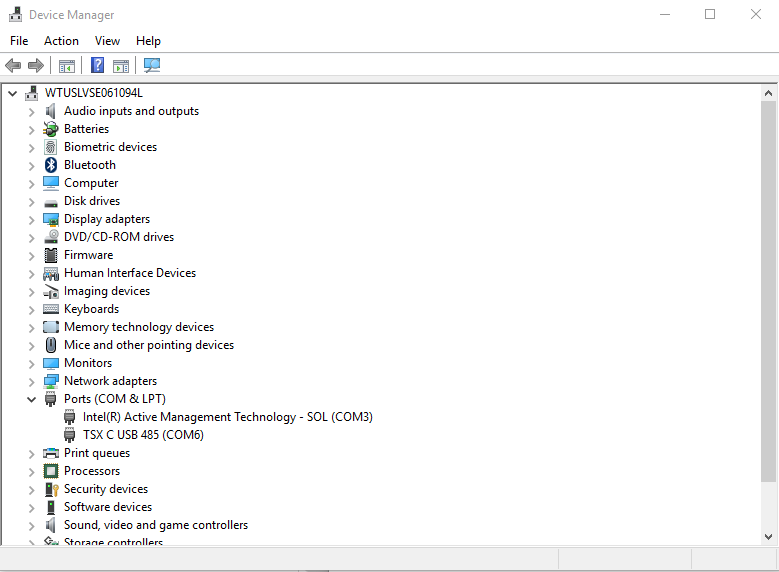Click the Firmware chip icon
This screenshot has width=779, height=572.
pyautogui.click(x=51, y=255)
